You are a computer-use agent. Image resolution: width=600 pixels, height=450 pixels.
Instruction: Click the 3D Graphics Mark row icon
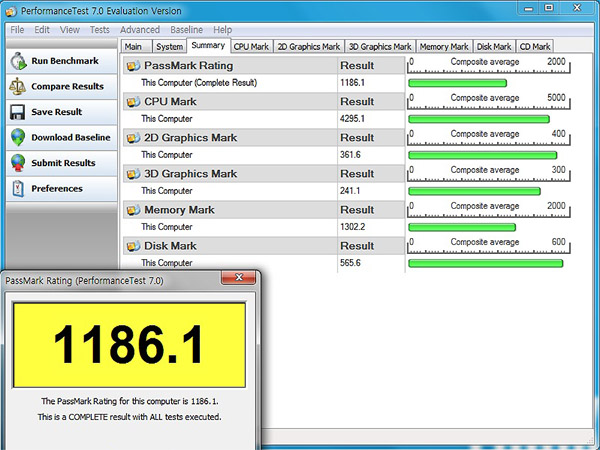(x=133, y=174)
